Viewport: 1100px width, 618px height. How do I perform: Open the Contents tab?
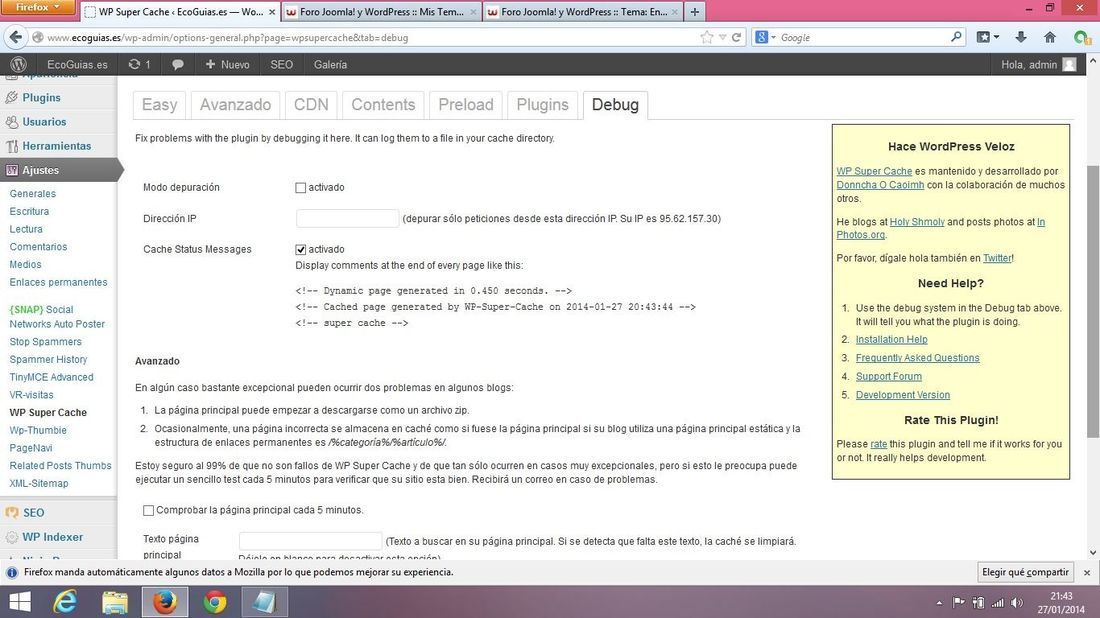click(383, 105)
